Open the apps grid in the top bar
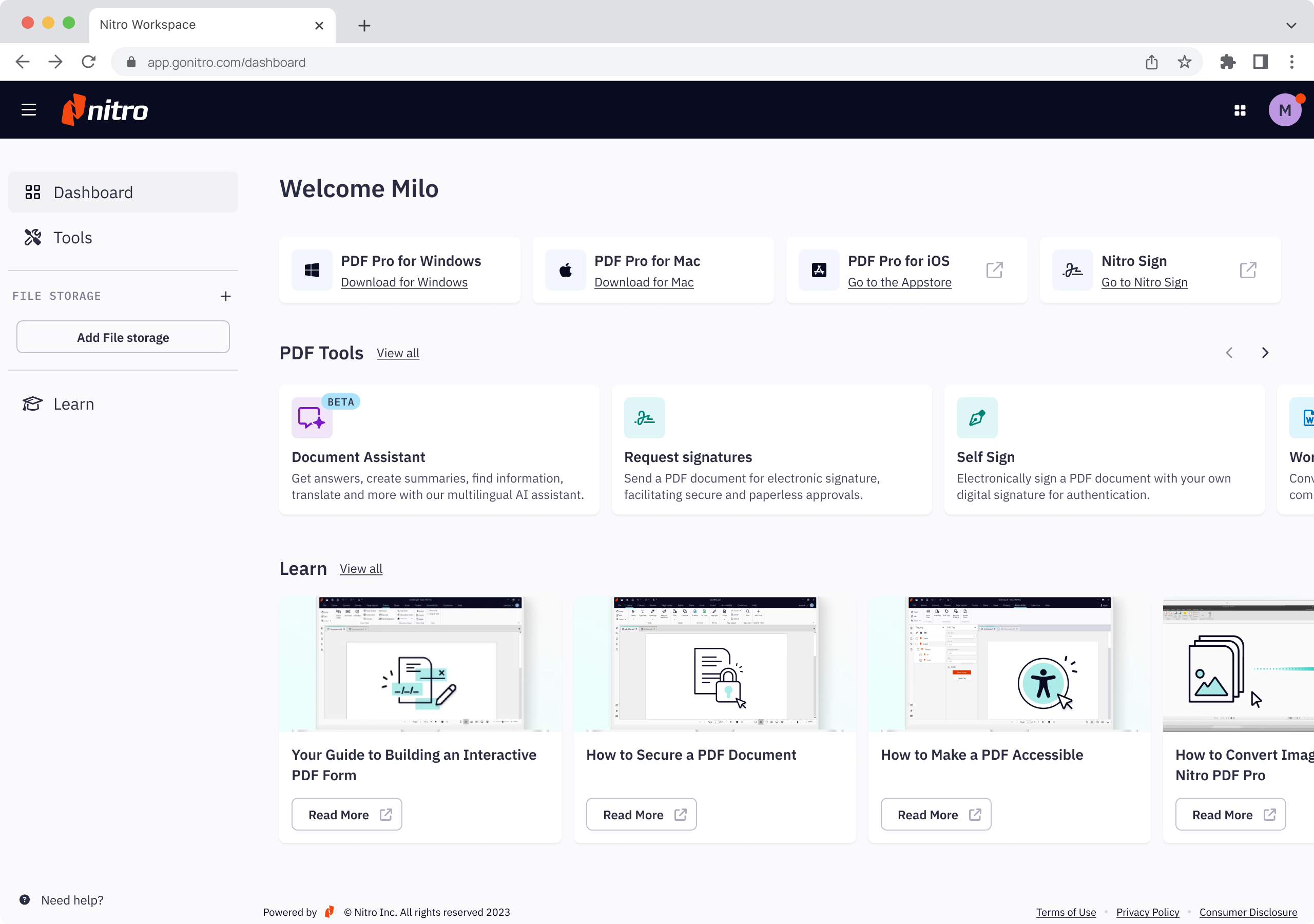 tap(1240, 110)
